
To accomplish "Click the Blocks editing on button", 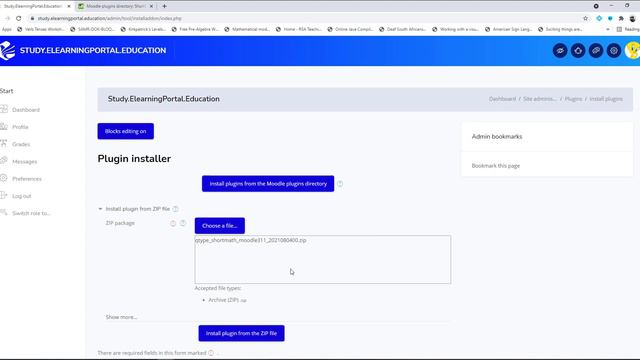I will [x=126, y=131].
